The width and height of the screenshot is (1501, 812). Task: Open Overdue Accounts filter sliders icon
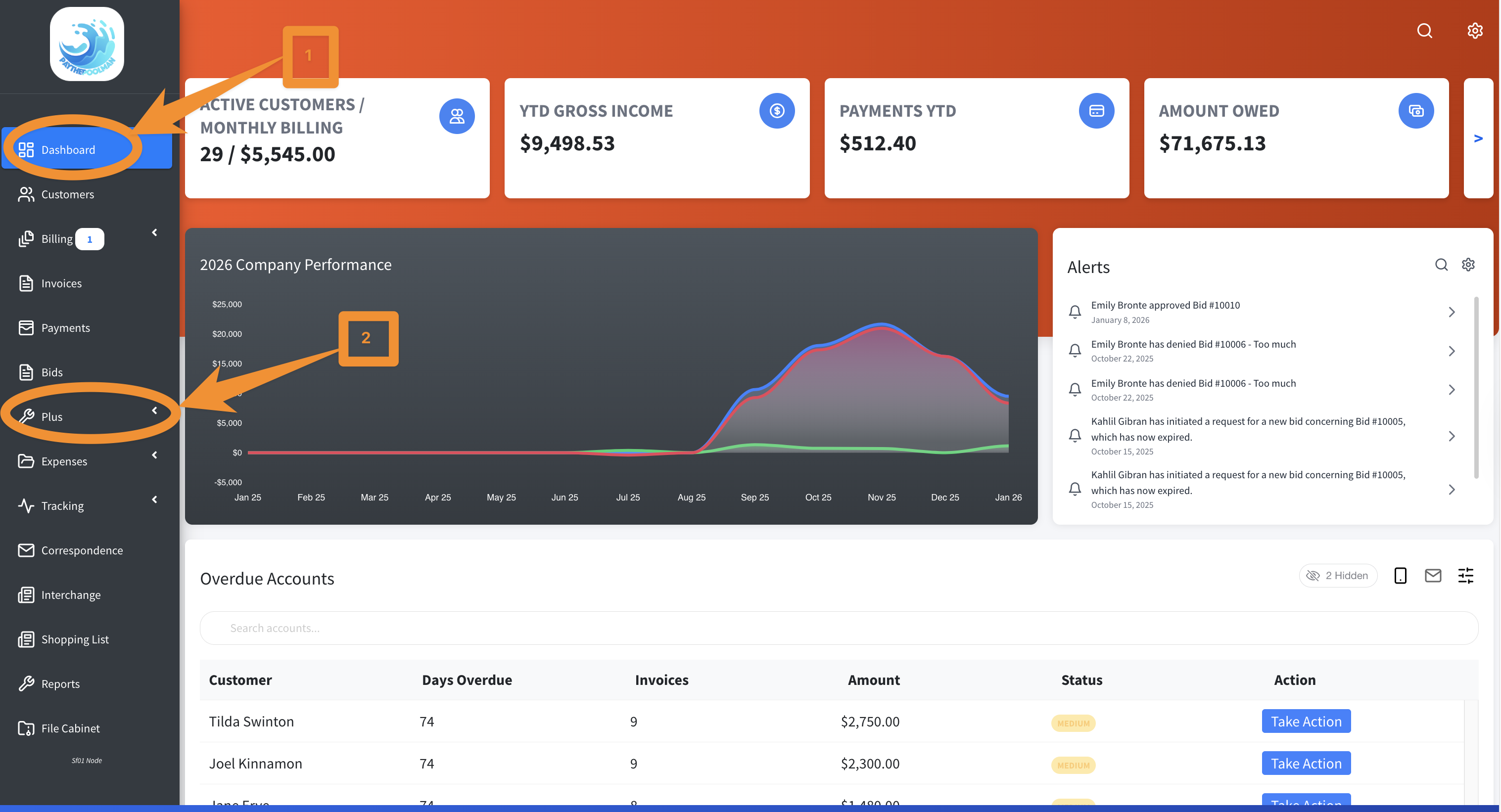pos(1465,576)
